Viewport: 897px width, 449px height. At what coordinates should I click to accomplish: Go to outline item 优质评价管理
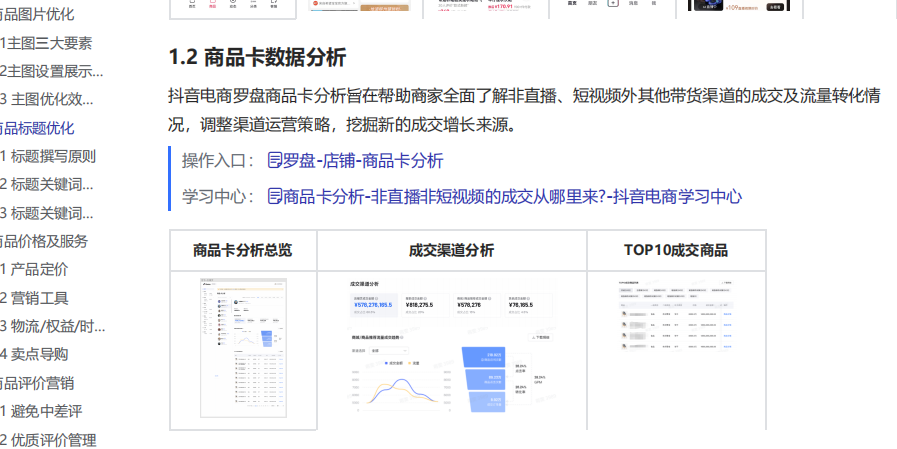(x=48, y=440)
